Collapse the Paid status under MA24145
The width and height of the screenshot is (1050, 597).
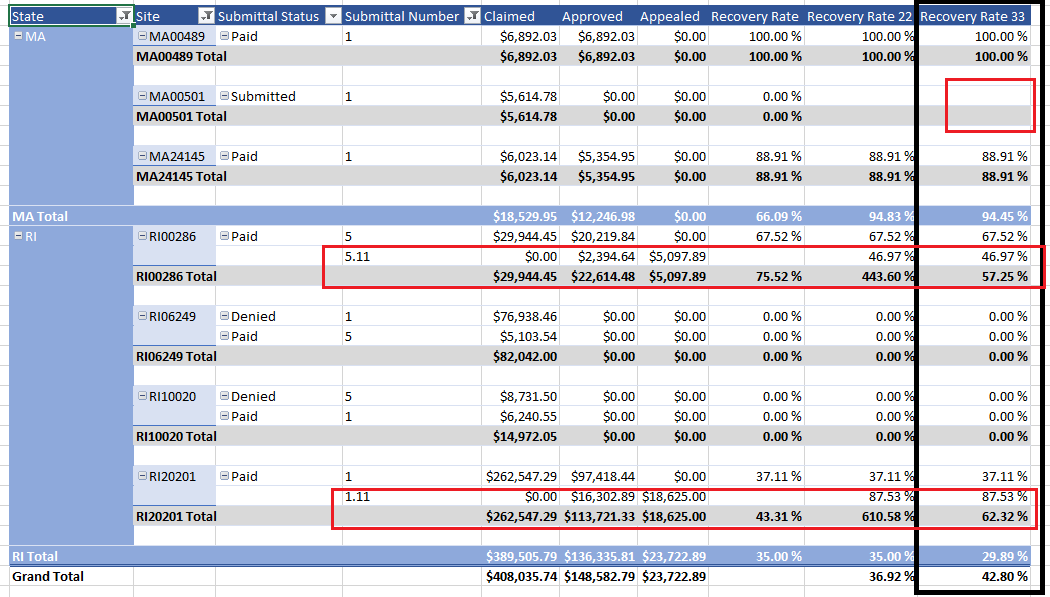pos(225,156)
